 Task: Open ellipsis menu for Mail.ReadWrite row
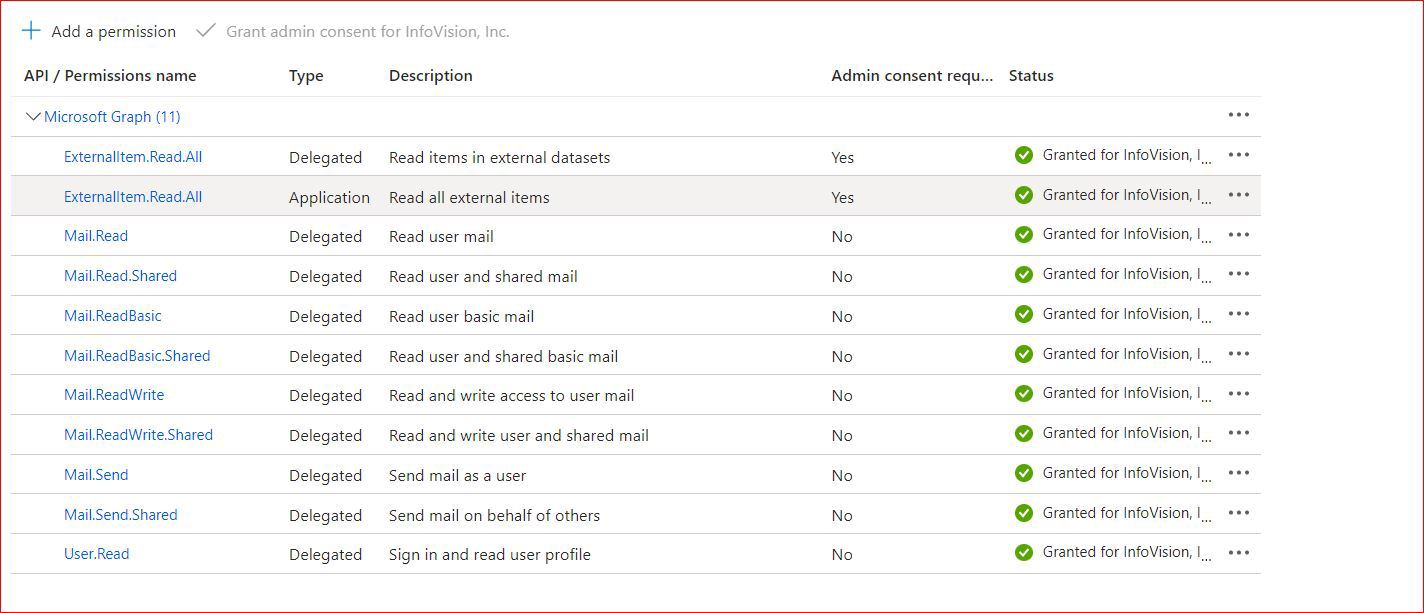coord(1239,393)
